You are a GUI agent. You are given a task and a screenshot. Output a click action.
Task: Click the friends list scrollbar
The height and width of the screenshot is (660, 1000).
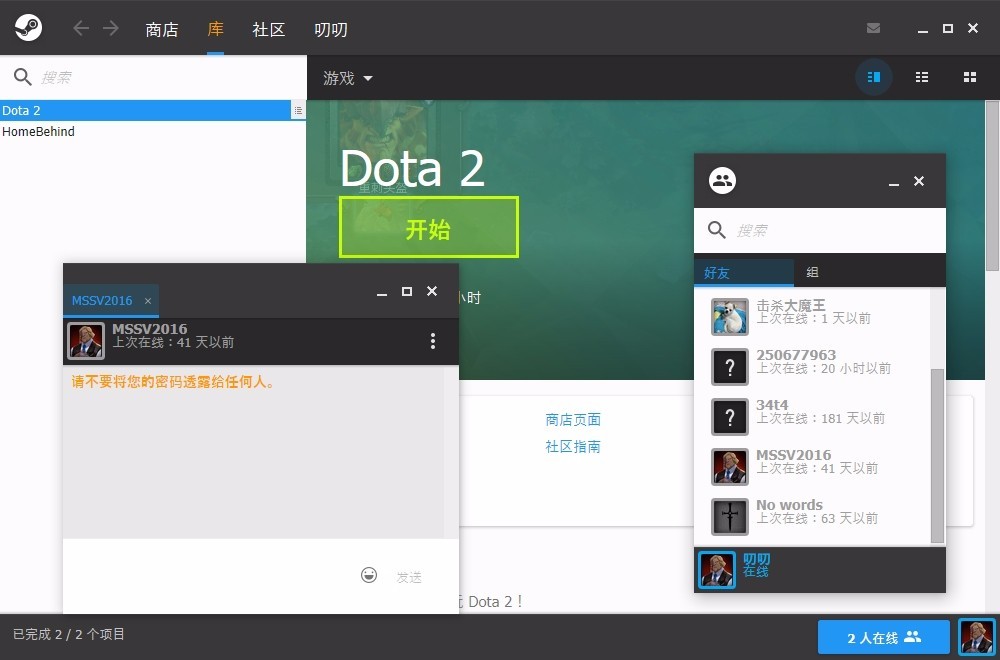coord(937,455)
